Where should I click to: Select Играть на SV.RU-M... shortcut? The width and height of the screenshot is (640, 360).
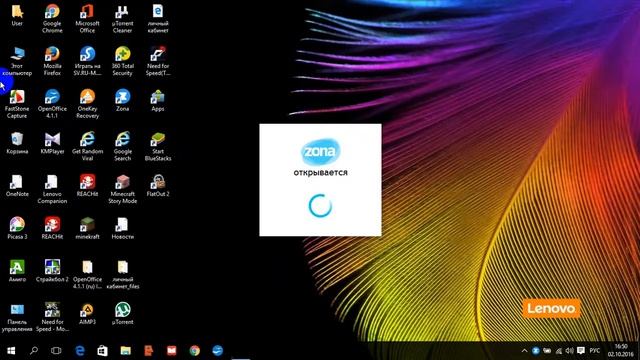(x=87, y=61)
